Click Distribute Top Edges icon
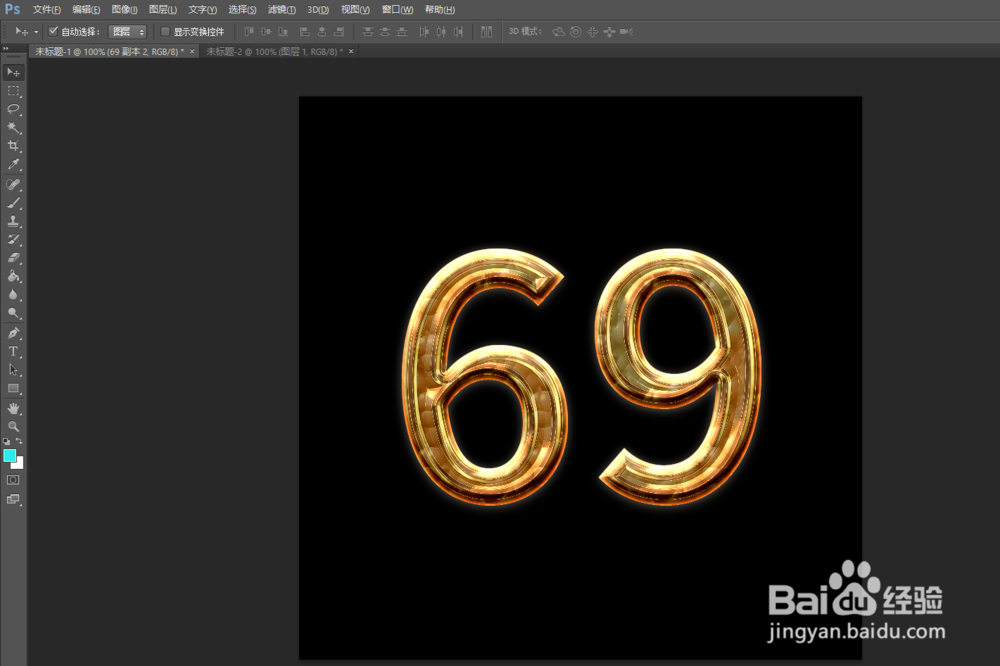This screenshot has height=666, width=1000. click(x=367, y=31)
